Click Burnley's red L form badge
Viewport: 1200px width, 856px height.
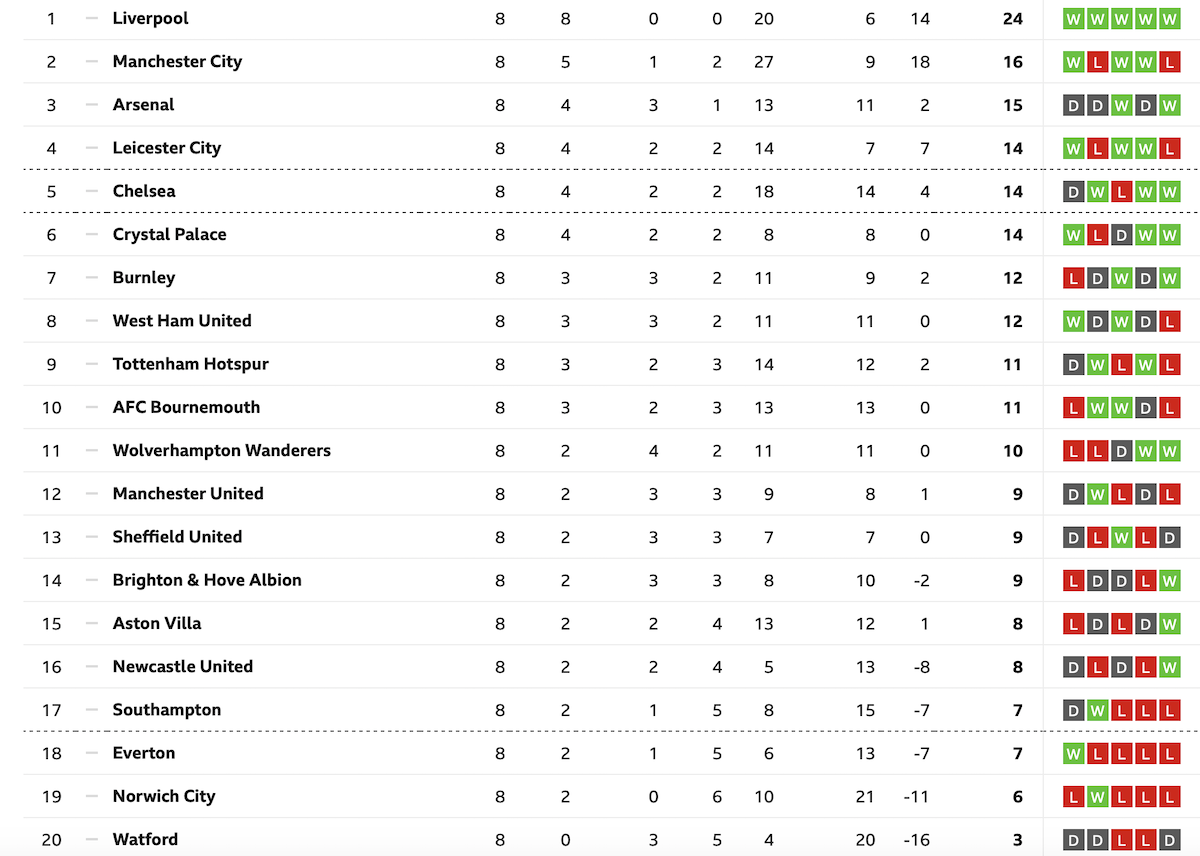point(1074,278)
